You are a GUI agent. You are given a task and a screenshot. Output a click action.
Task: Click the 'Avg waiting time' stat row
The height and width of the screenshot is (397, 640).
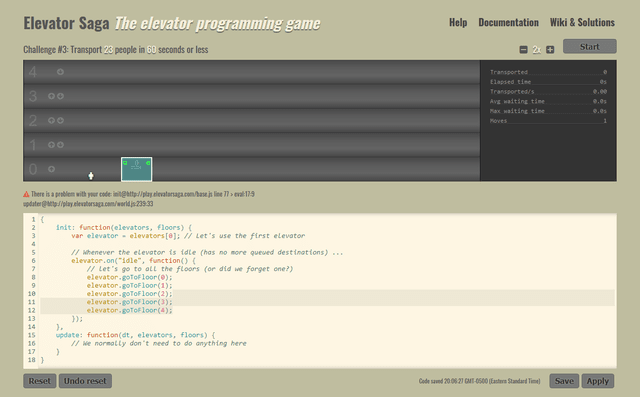548,101
